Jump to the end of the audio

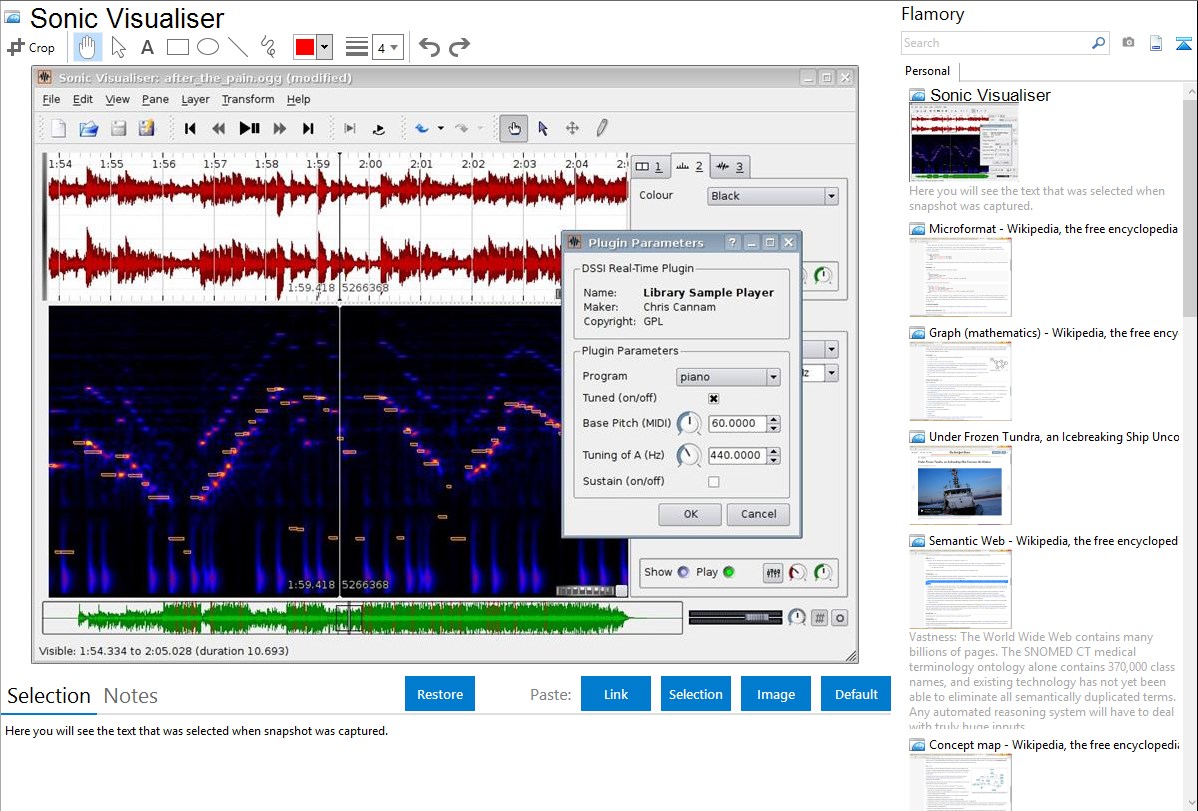[x=308, y=128]
